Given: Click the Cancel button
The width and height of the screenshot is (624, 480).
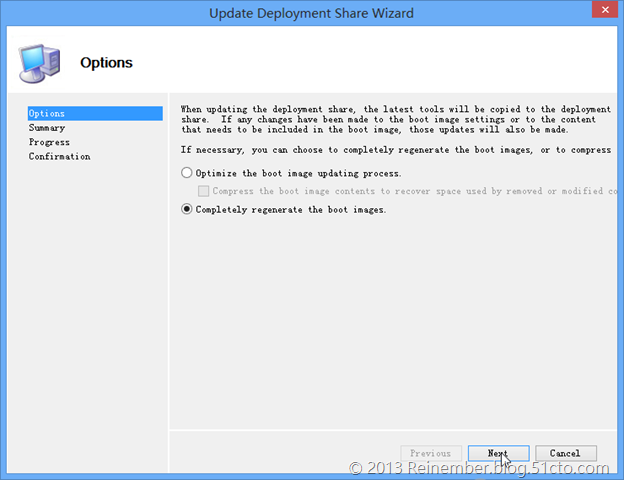Looking at the screenshot, I should click(x=566, y=453).
